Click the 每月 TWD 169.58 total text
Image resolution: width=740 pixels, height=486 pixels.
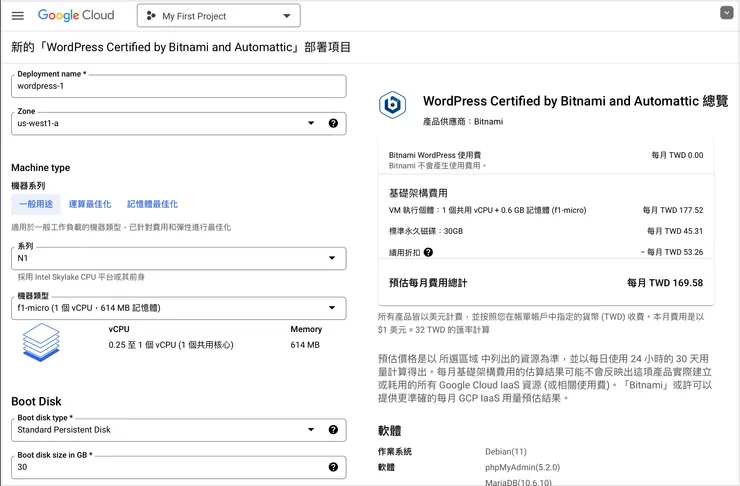point(664,283)
